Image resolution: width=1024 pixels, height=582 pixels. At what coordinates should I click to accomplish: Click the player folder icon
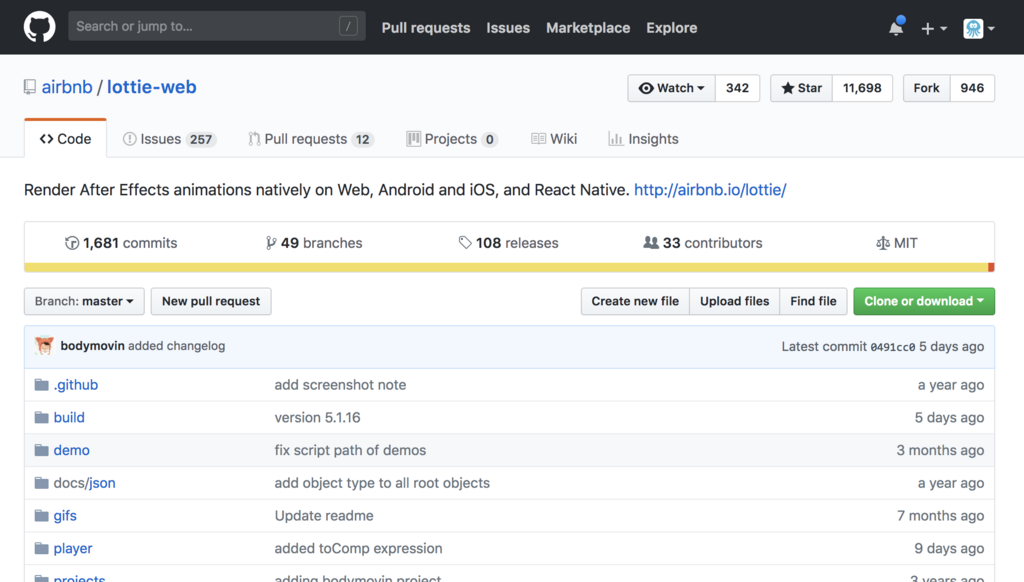pyautogui.click(x=41, y=547)
